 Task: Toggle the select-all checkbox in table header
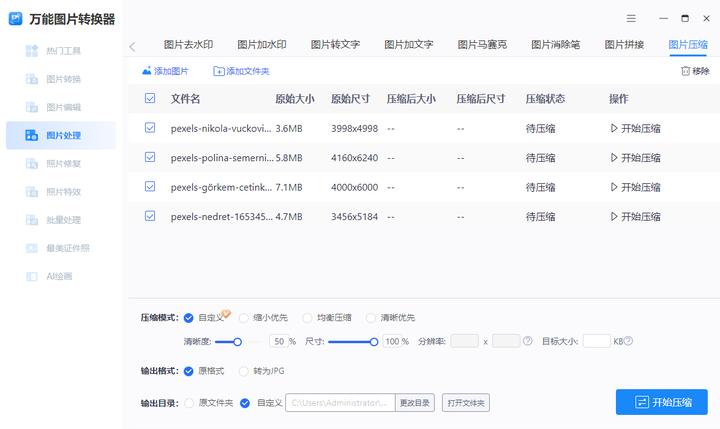point(150,98)
